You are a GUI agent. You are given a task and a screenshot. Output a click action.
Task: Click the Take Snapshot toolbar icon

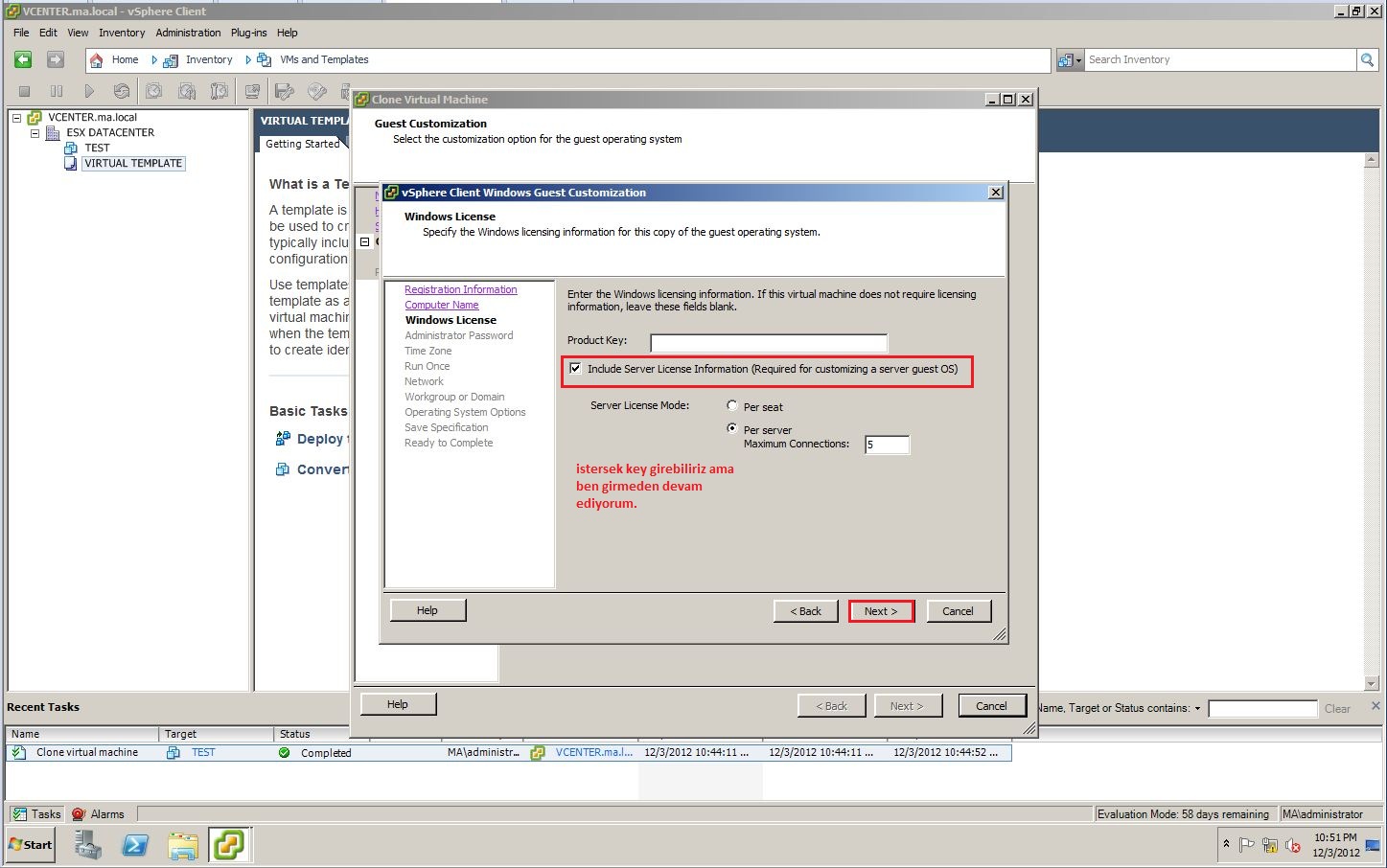tap(153, 91)
